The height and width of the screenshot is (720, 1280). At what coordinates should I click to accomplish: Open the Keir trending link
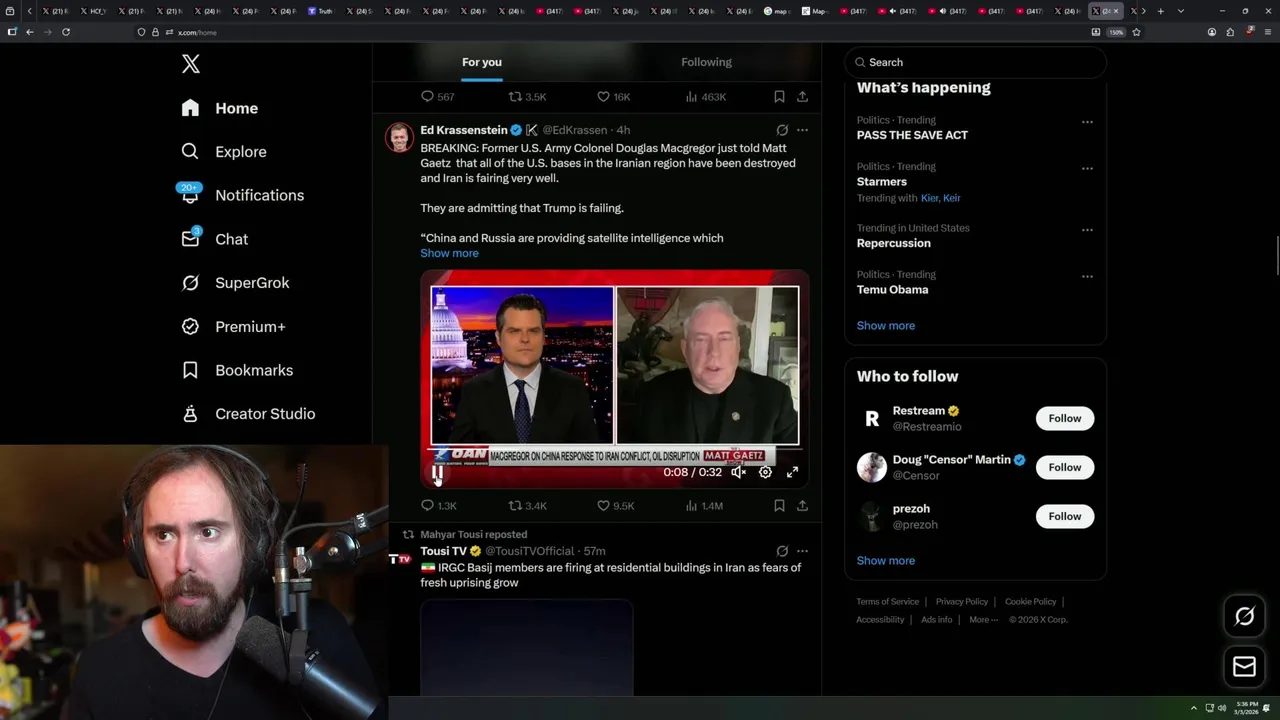952,198
